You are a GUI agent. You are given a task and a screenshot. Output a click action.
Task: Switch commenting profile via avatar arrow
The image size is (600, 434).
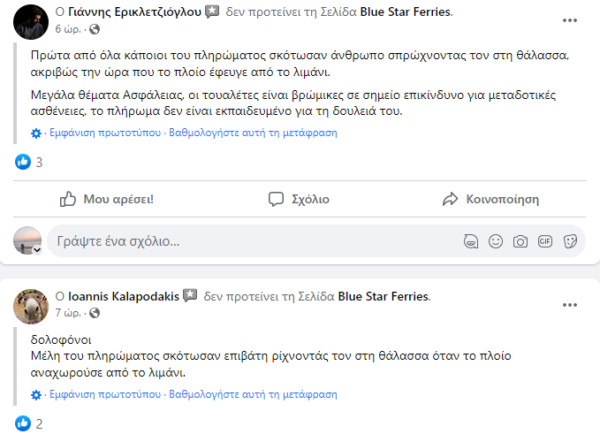(x=39, y=249)
